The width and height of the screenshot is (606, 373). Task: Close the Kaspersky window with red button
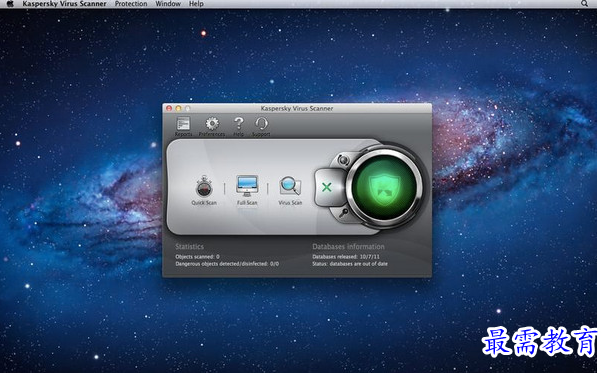point(169,109)
